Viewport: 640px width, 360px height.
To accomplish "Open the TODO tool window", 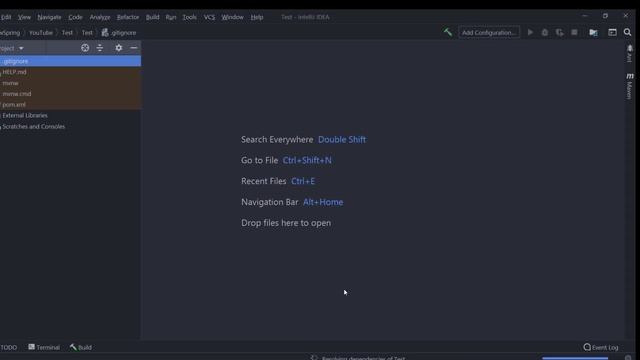I will point(9,347).
